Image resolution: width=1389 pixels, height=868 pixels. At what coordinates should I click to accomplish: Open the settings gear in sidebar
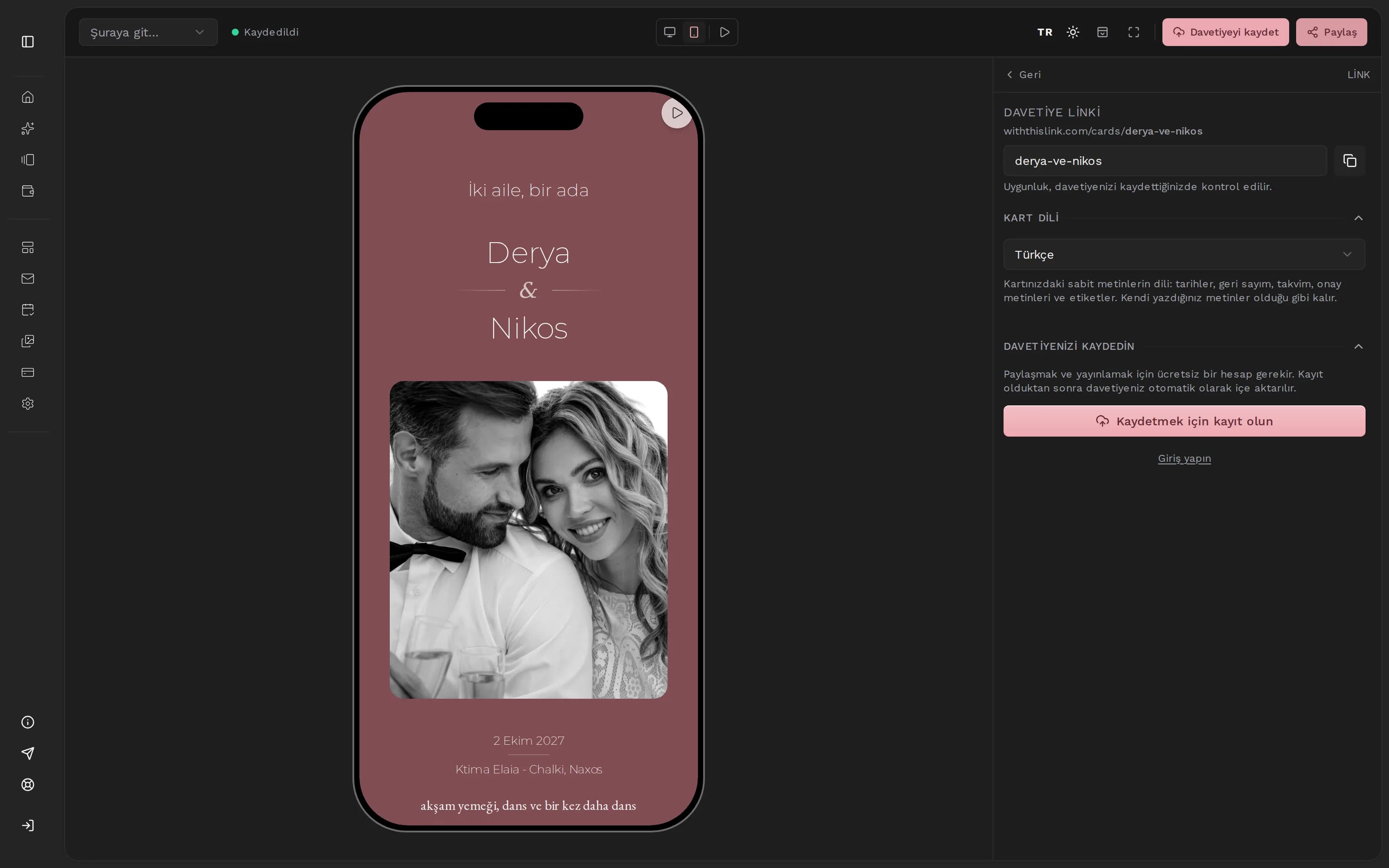27,404
